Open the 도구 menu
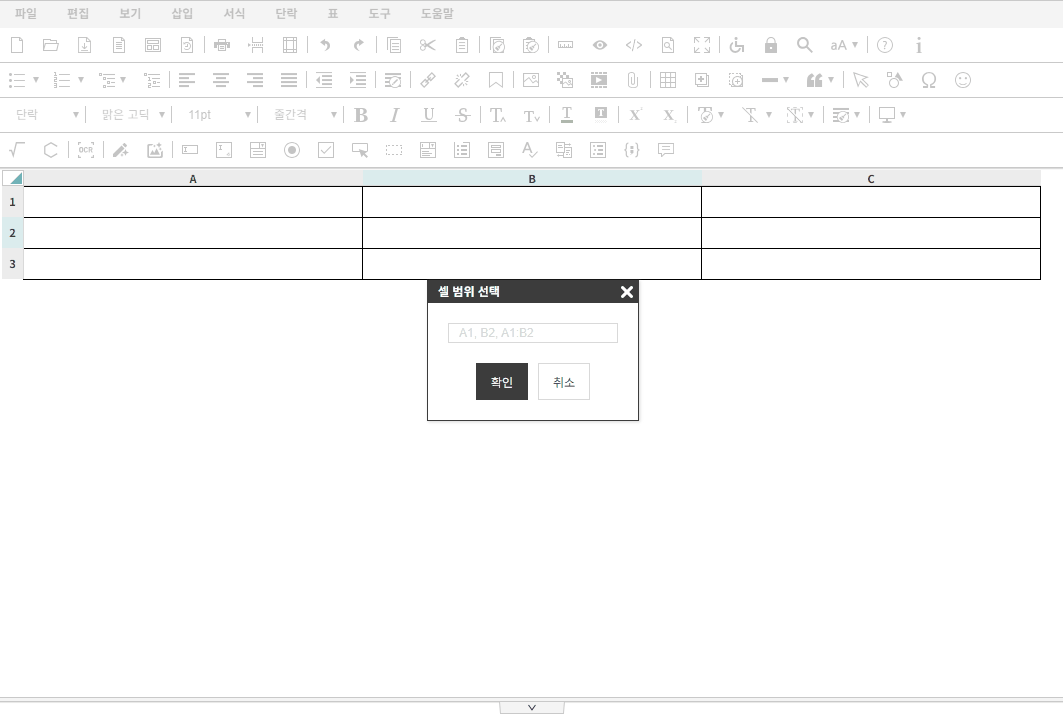The image size is (1063, 718). pyautogui.click(x=379, y=14)
